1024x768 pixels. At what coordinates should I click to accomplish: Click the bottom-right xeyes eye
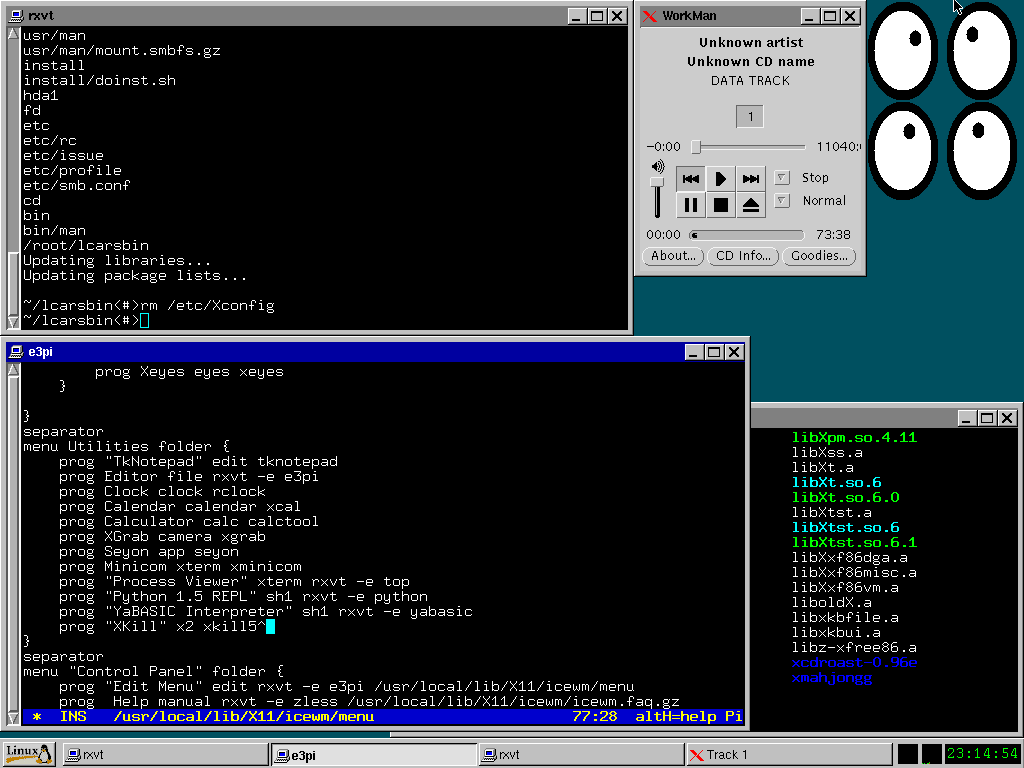point(982,150)
